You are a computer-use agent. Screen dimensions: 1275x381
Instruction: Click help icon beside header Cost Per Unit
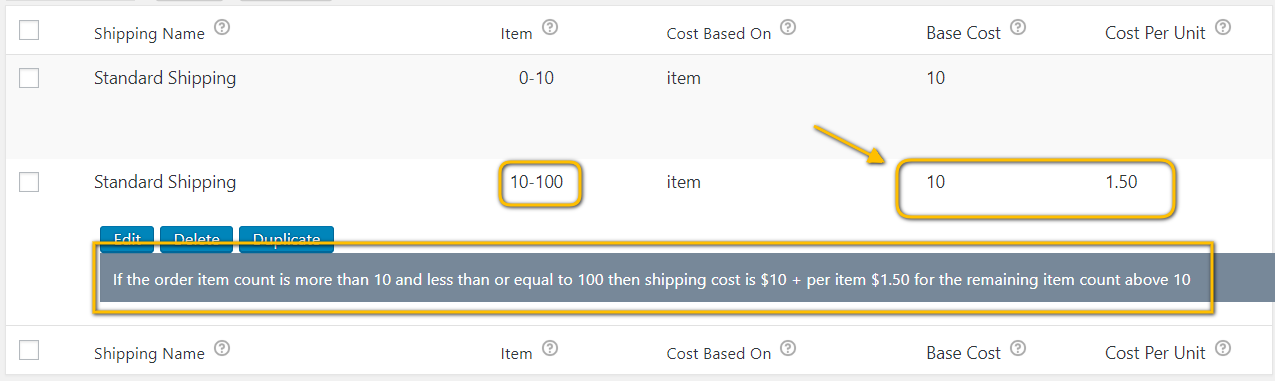(x=1222, y=29)
